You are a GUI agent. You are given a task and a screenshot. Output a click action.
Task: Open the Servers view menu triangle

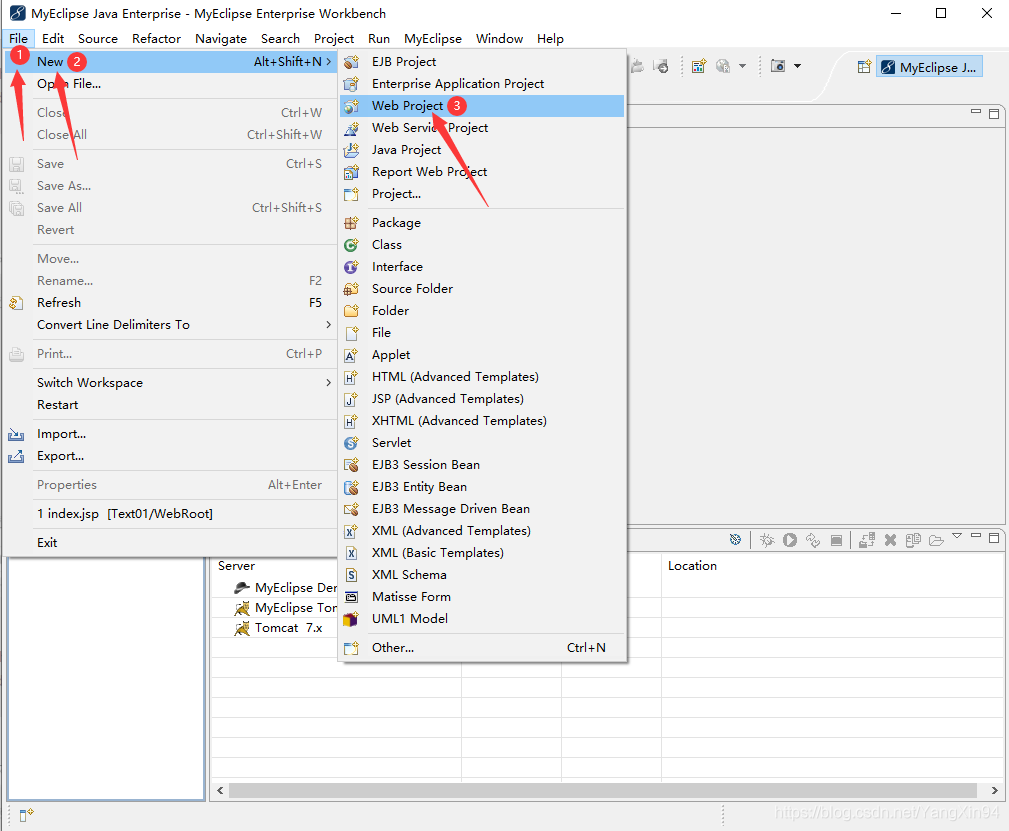click(957, 536)
